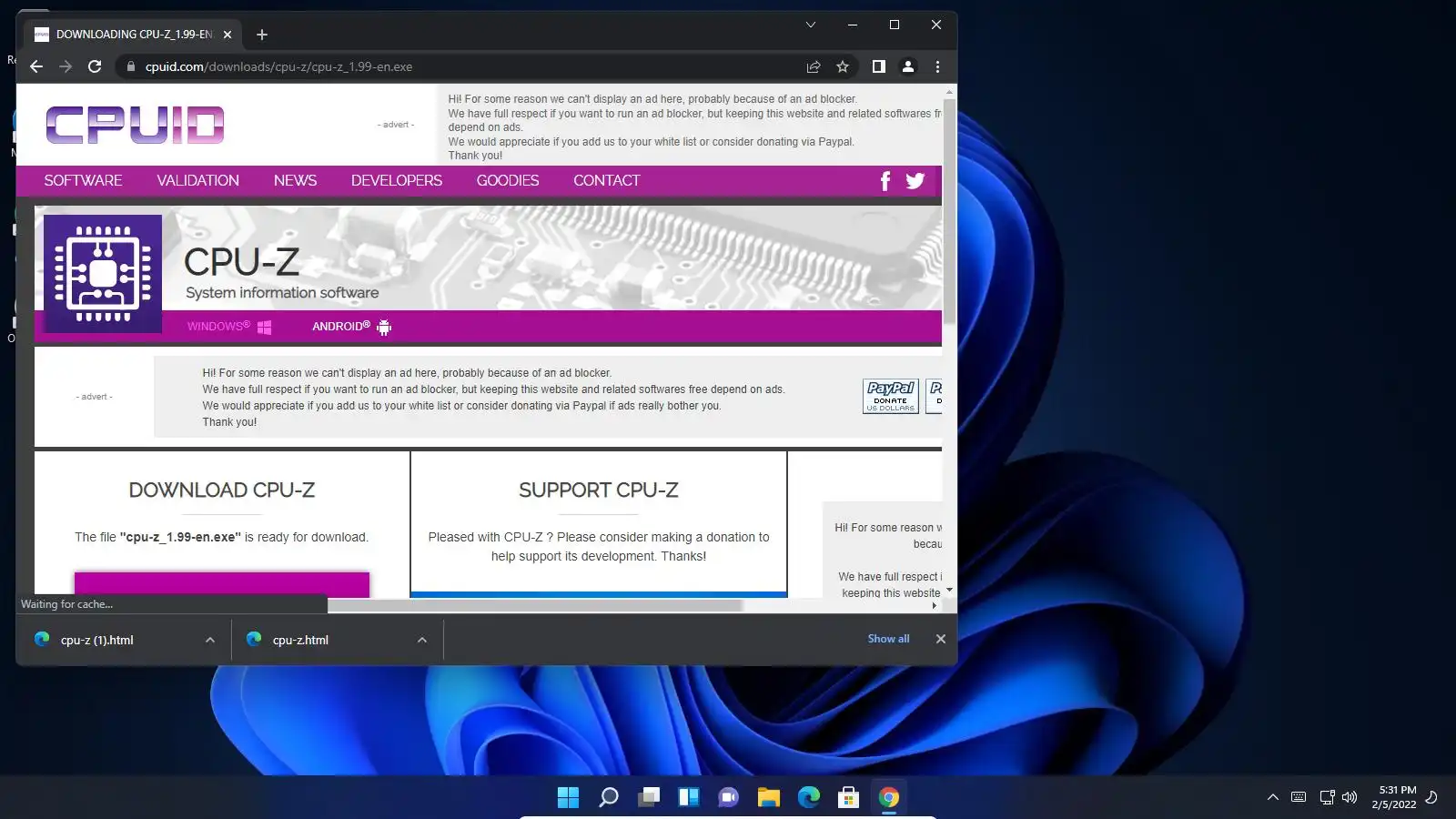Open CPUID Twitter page icon
Image resolution: width=1456 pixels, height=819 pixels.
915,180
